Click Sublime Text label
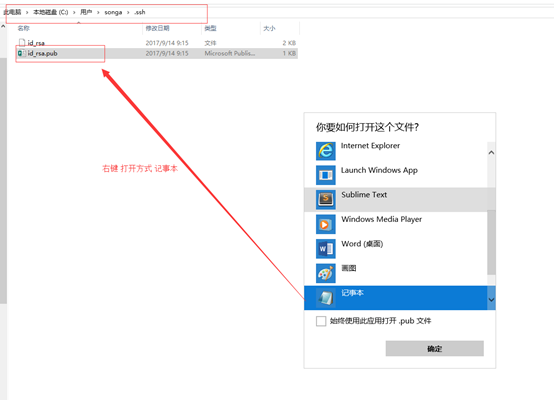The image size is (554, 400). pyautogui.click(x=364, y=195)
